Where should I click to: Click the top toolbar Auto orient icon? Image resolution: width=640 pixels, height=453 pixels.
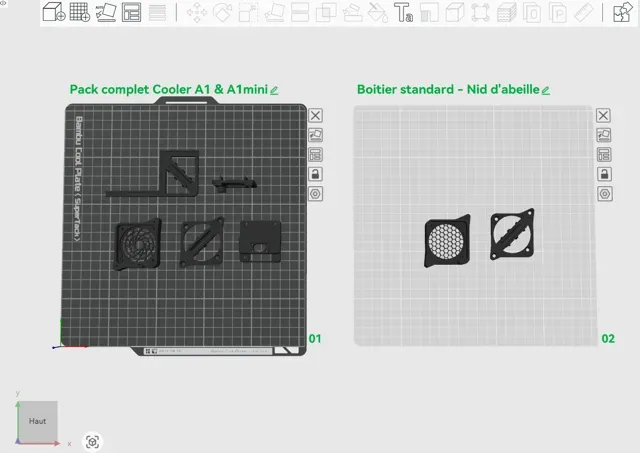coord(106,12)
